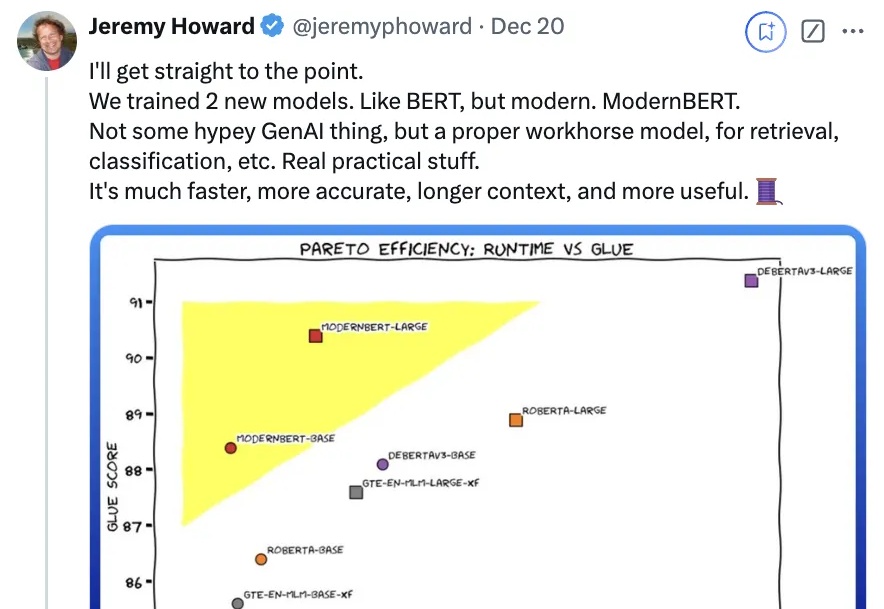The height and width of the screenshot is (609, 884).
Task: Click the purple DeBERTaV3-Large square marker
Action: pyautogui.click(x=751, y=280)
